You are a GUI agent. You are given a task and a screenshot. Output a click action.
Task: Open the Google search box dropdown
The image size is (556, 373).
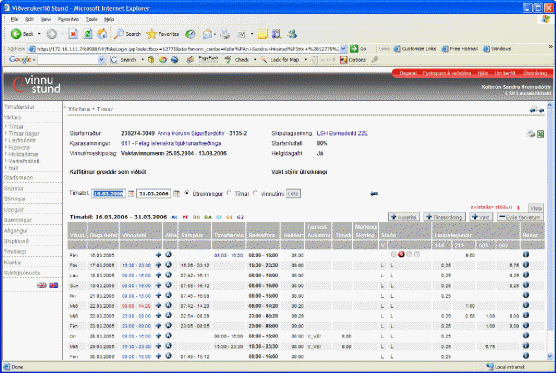pyautogui.click(x=102, y=60)
